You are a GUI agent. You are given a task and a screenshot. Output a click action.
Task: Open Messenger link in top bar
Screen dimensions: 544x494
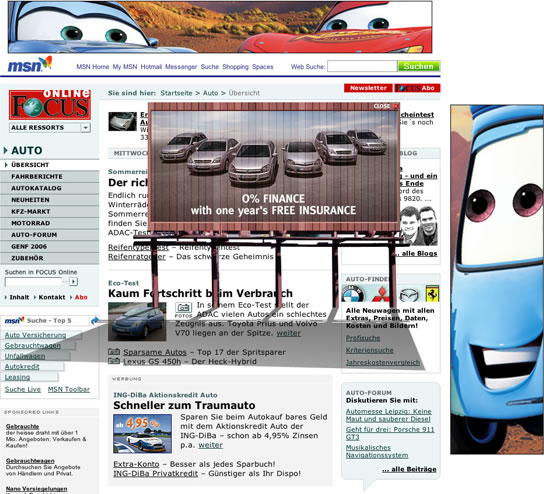click(181, 67)
